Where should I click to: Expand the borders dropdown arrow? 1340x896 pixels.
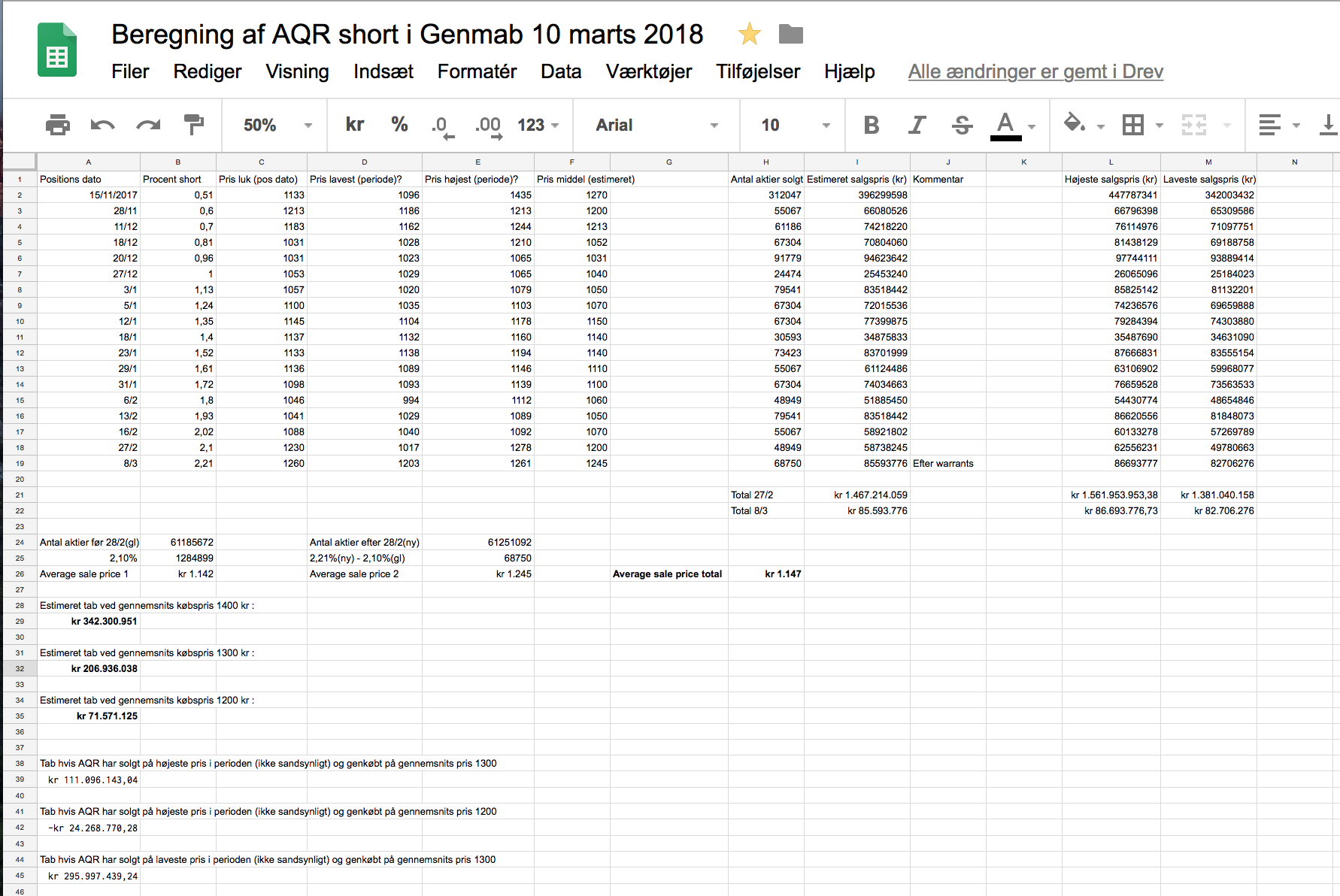1159,126
